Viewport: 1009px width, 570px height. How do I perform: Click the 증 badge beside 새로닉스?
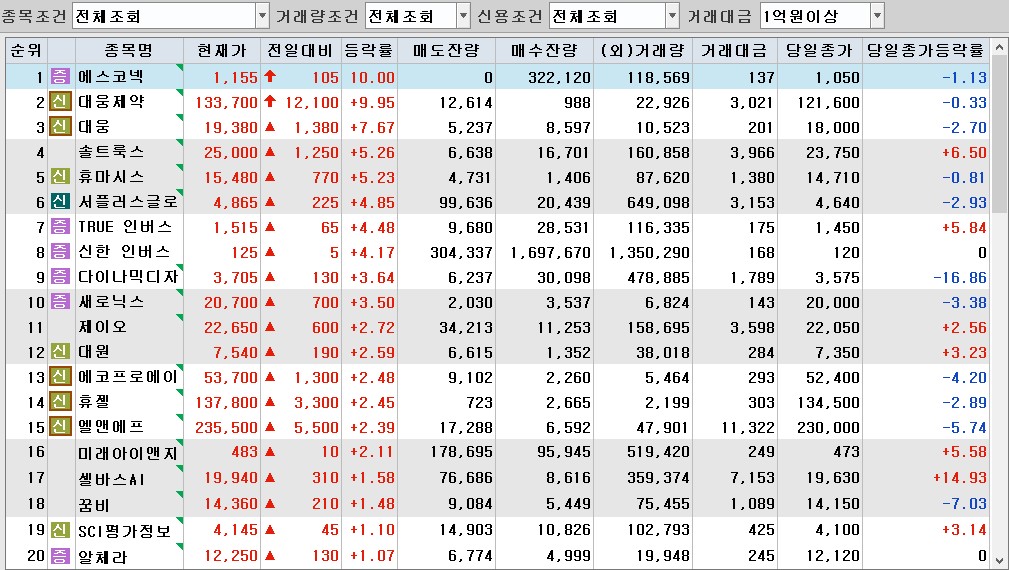pos(60,302)
